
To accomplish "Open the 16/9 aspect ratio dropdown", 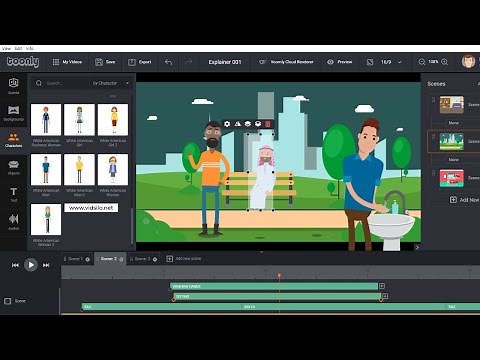I will [x=391, y=62].
